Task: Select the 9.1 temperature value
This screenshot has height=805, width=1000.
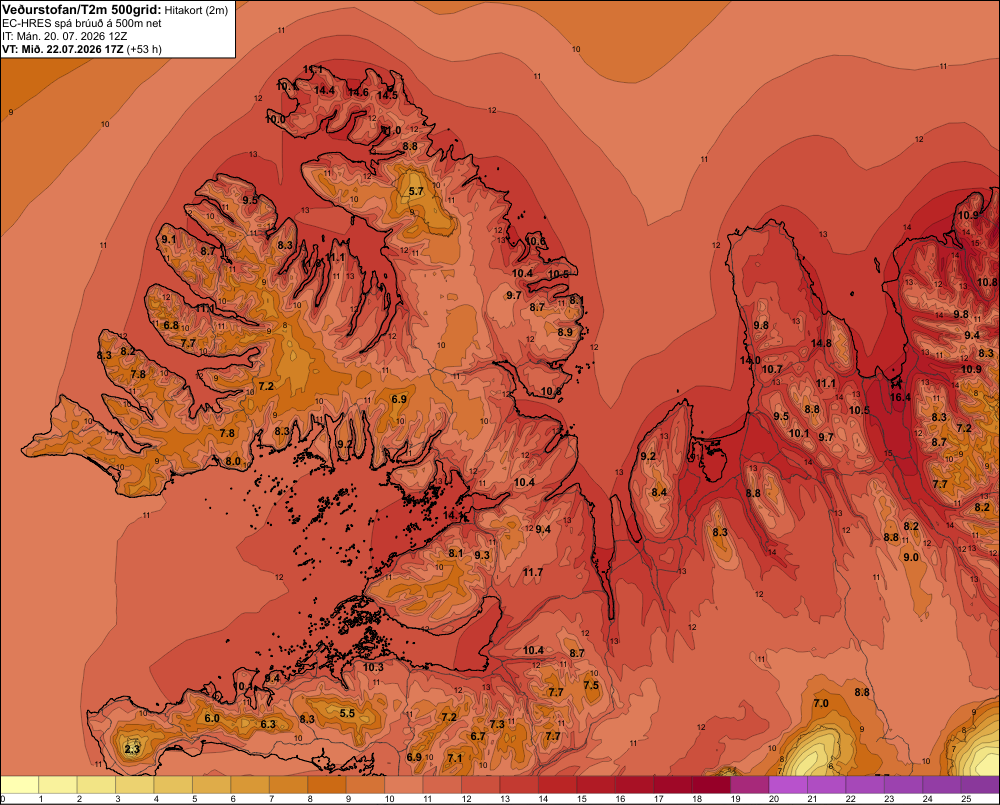Action: (168, 239)
